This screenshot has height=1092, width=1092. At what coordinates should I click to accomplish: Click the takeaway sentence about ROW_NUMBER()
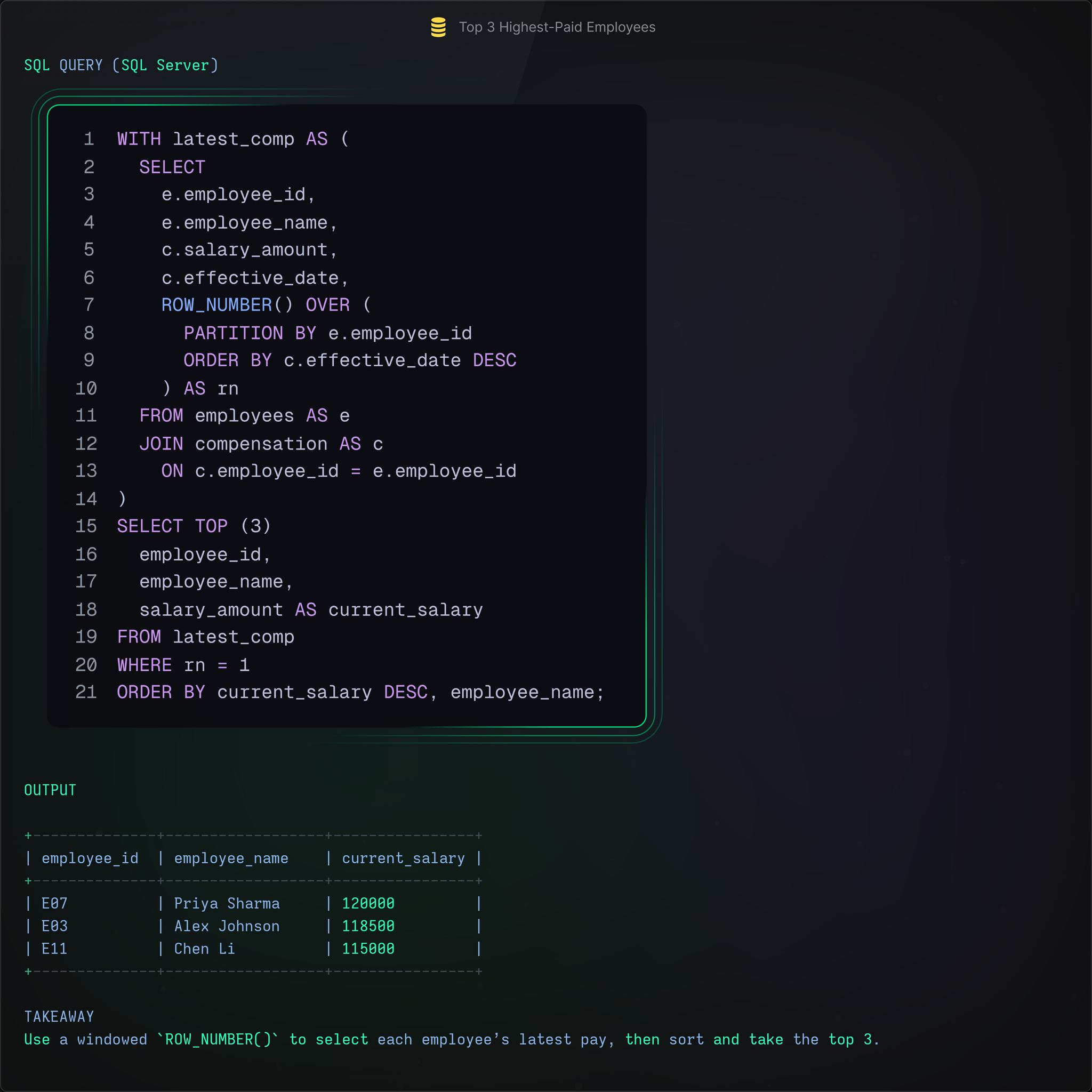tap(452, 1039)
